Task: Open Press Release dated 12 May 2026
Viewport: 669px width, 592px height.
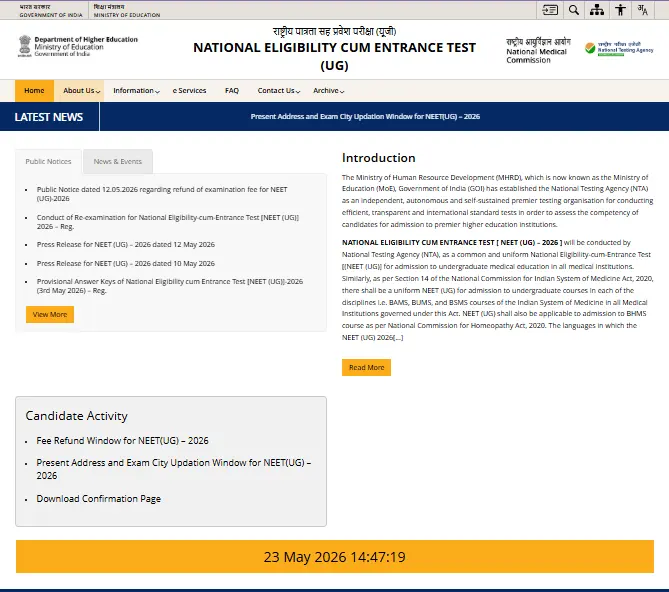Action: tap(125, 244)
